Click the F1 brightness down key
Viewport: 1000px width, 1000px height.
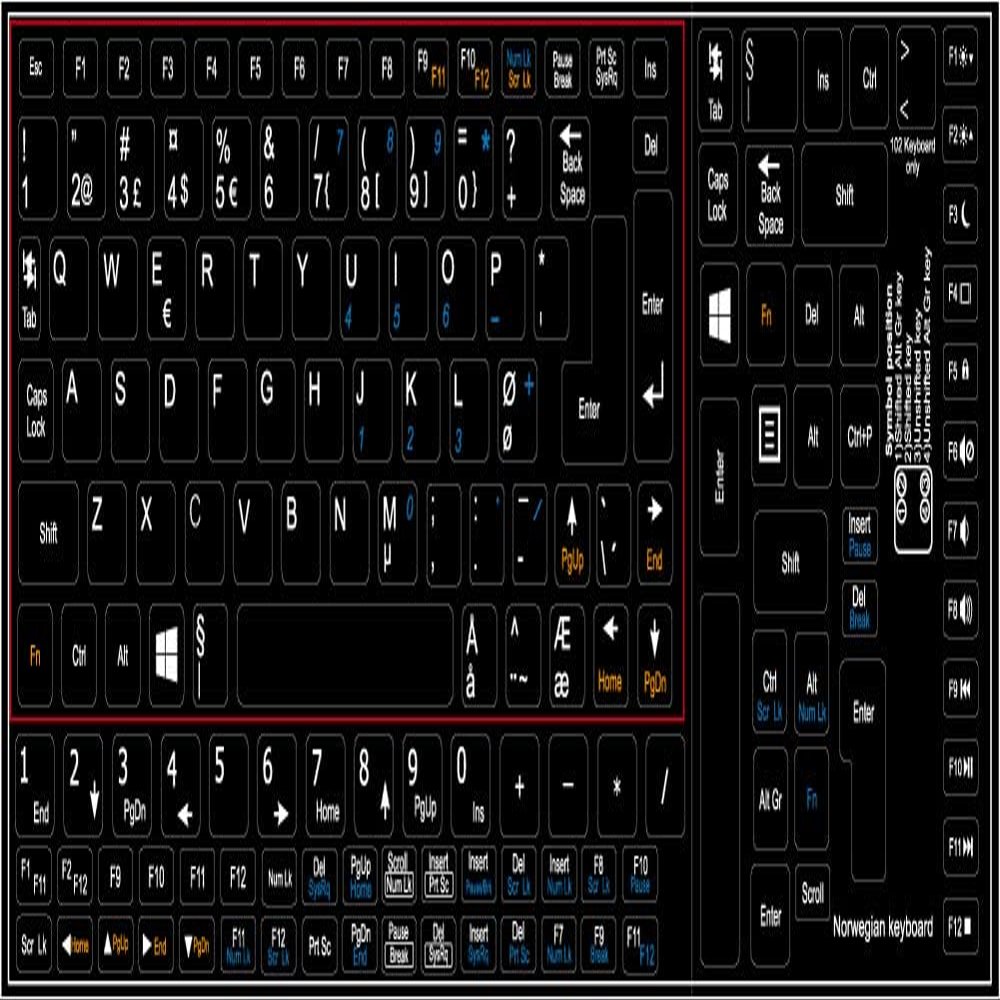pyautogui.click(x=960, y=57)
